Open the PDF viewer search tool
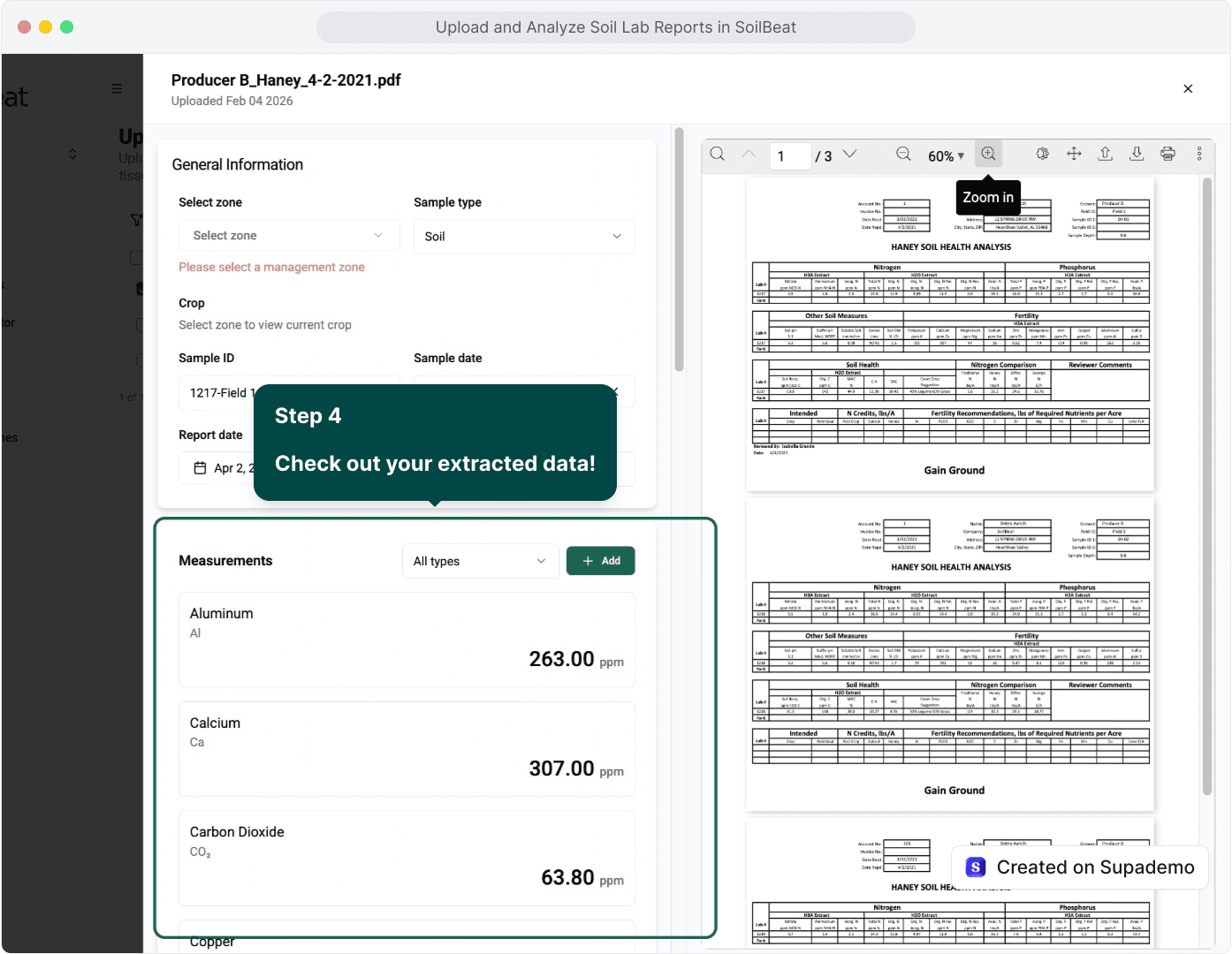The height and width of the screenshot is (954, 1232). [x=718, y=155]
